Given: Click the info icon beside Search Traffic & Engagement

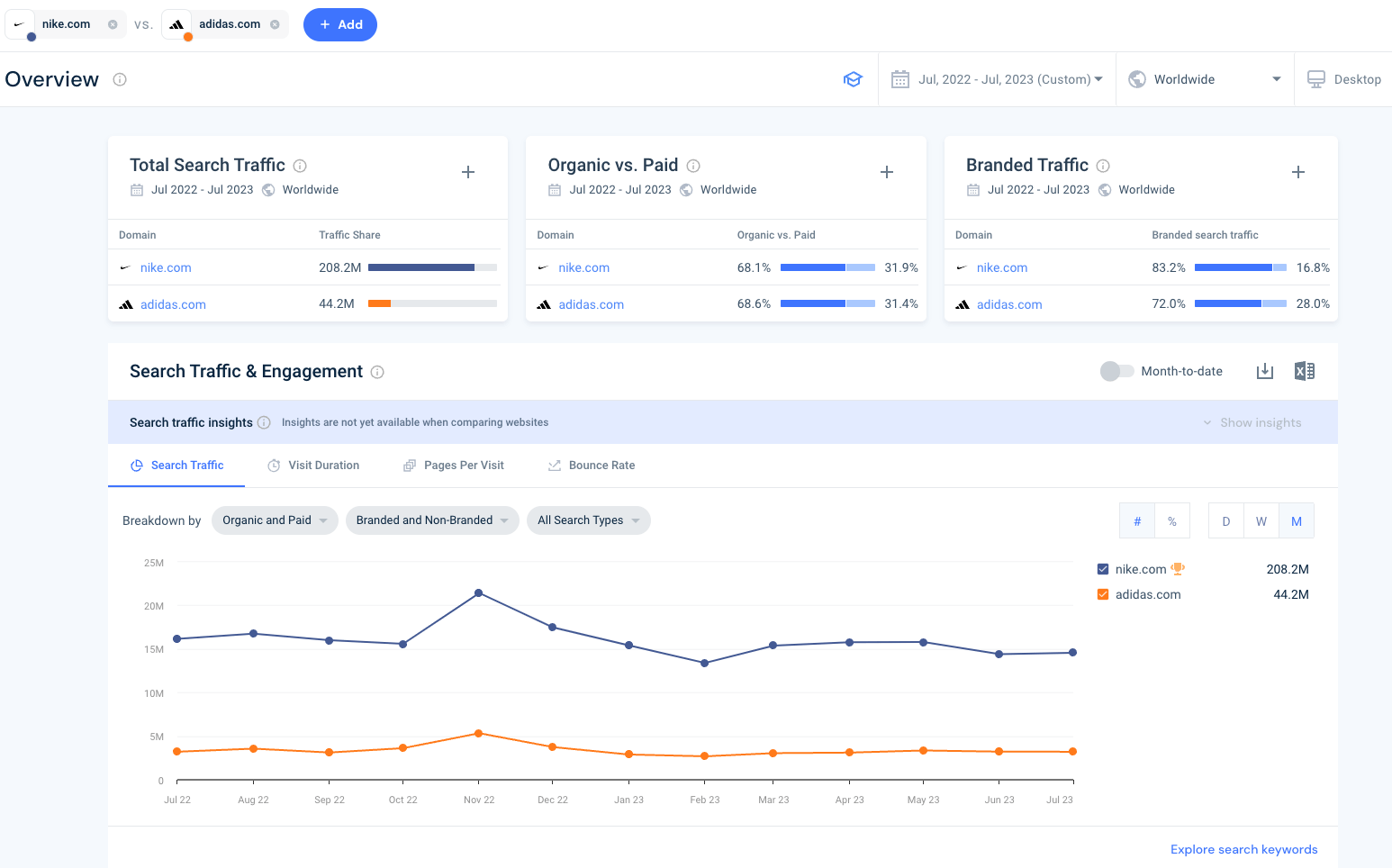Looking at the screenshot, I should click(377, 372).
